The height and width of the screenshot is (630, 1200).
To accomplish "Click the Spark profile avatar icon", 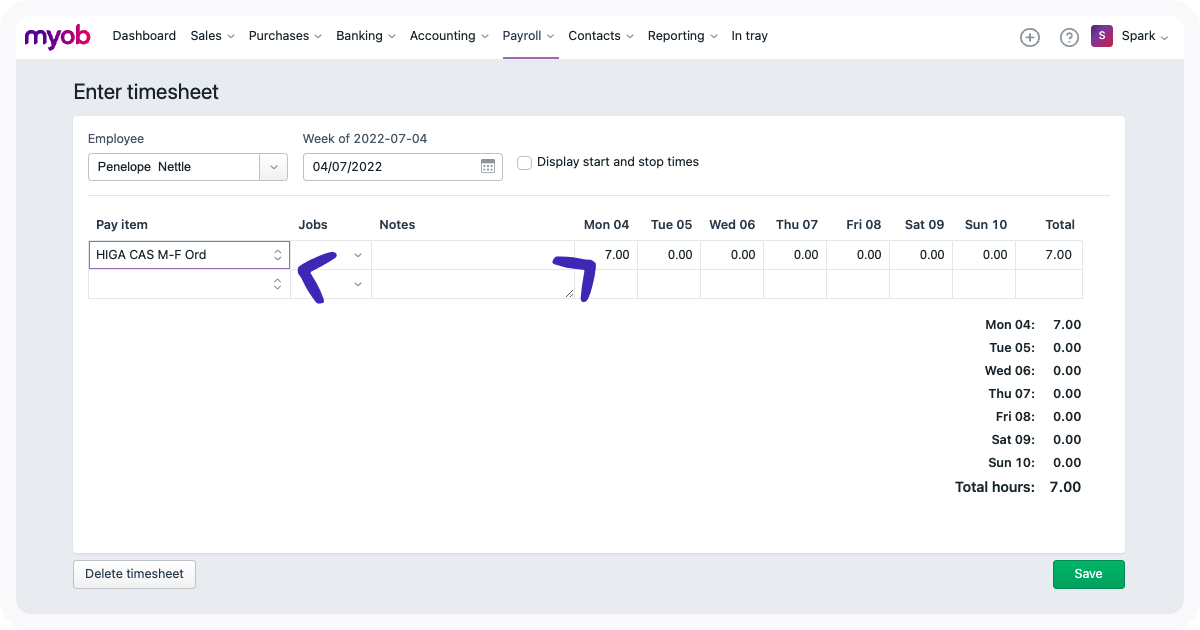I will point(1102,36).
